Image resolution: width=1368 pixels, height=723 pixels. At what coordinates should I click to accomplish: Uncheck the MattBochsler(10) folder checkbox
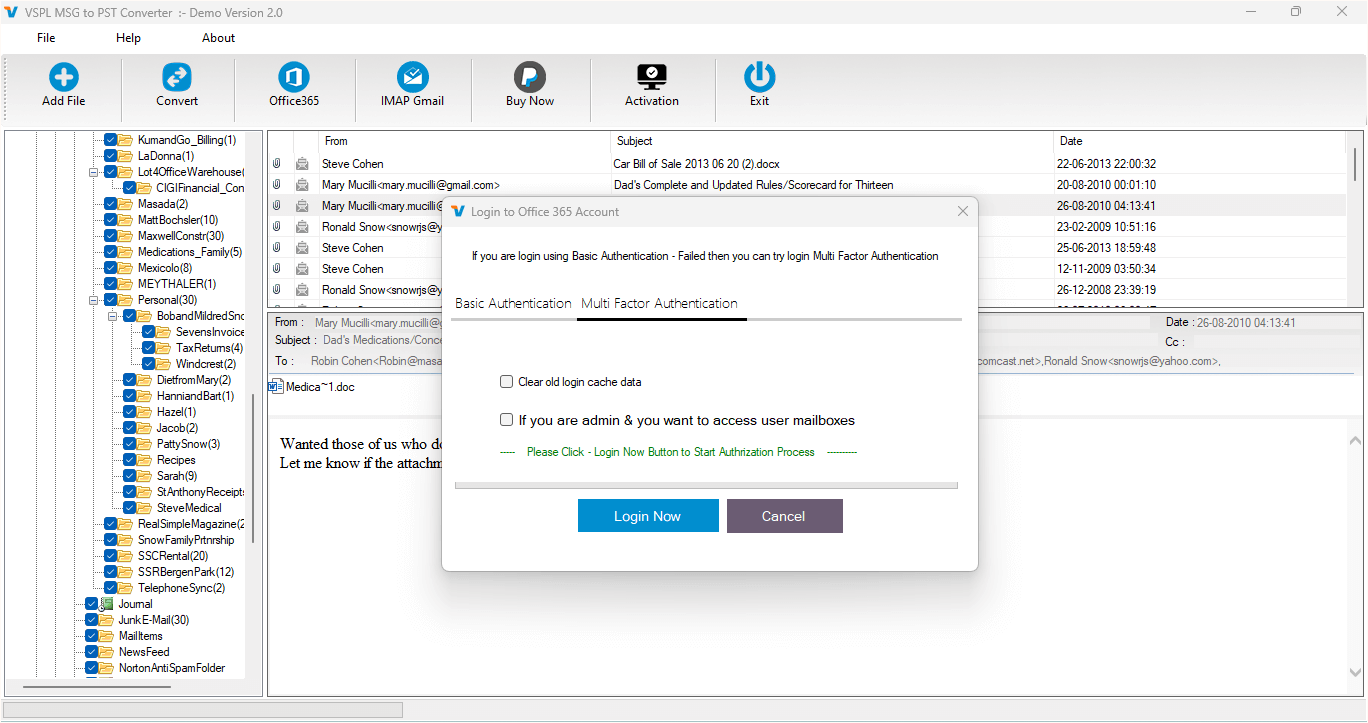111,220
